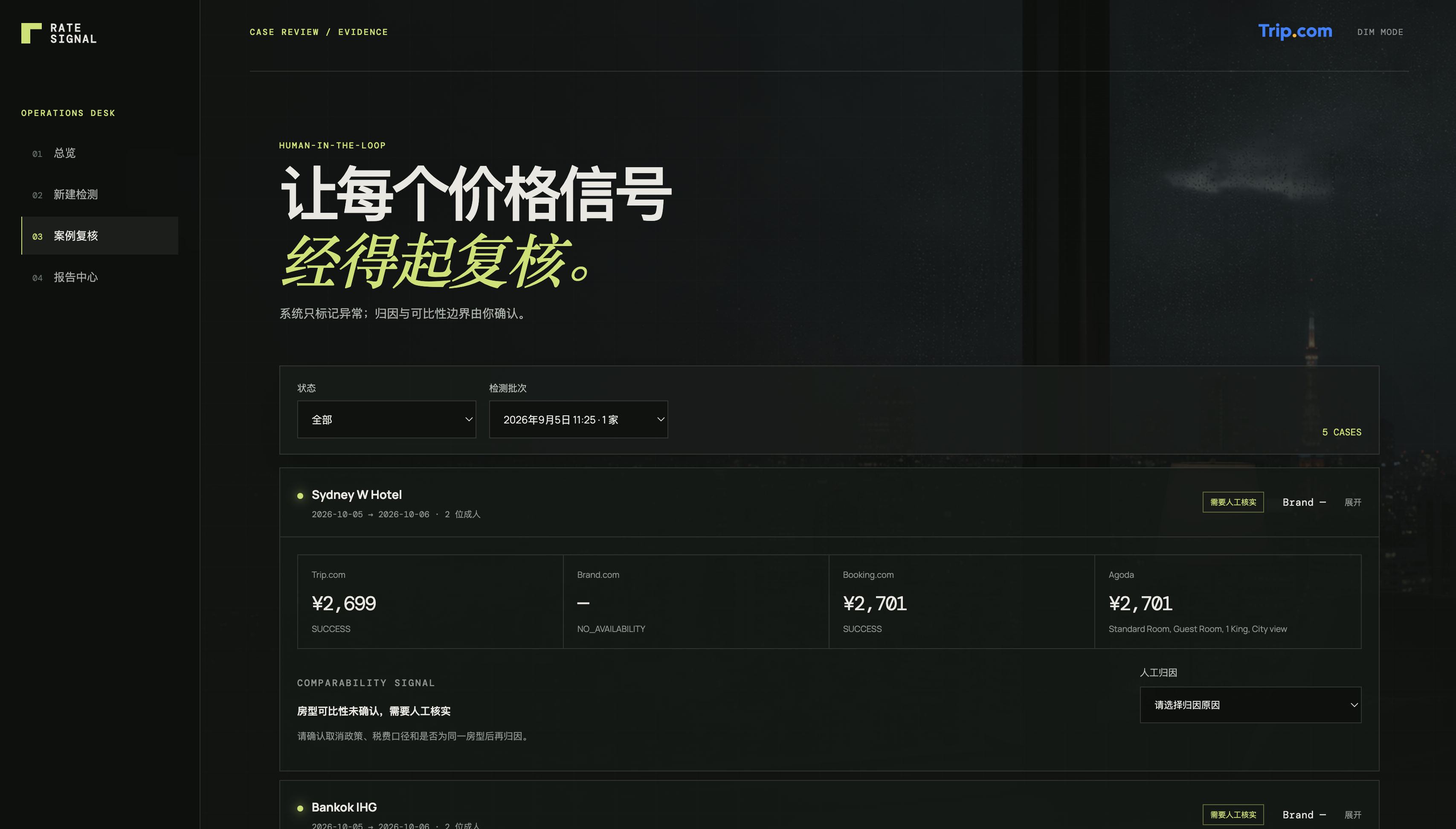Viewport: 1456px width, 829px height.
Task: Open 总览 in the sidebar
Action: coord(100,153)
